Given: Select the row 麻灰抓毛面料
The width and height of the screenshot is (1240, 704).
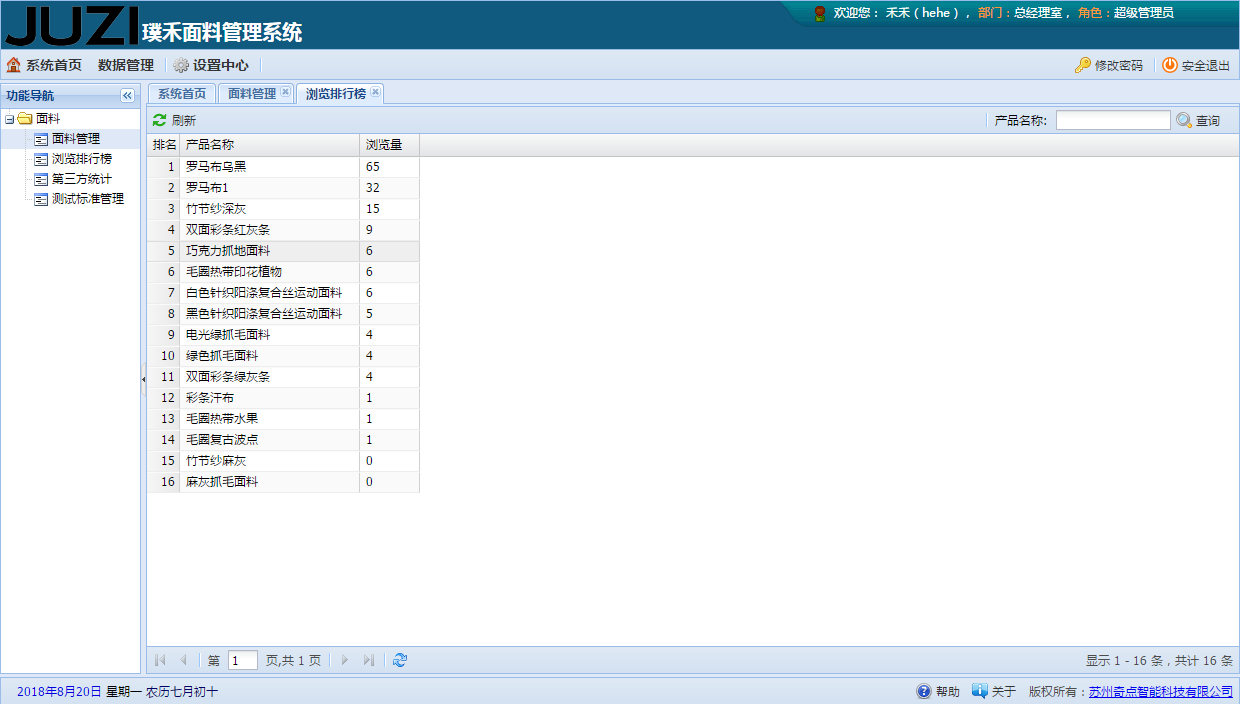Looking at the screenshot, I should tap(283, 482).
